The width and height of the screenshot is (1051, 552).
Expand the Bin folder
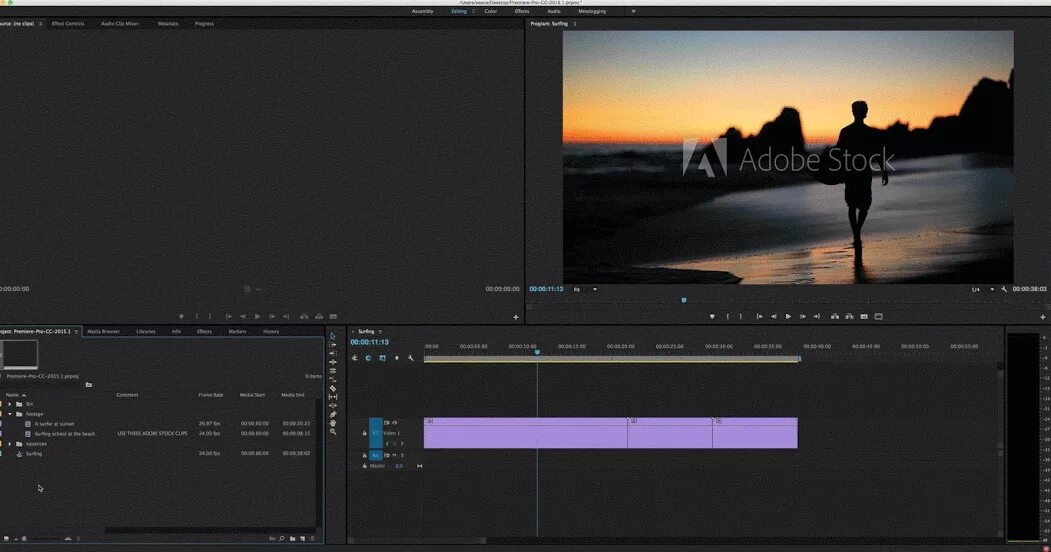10,404
